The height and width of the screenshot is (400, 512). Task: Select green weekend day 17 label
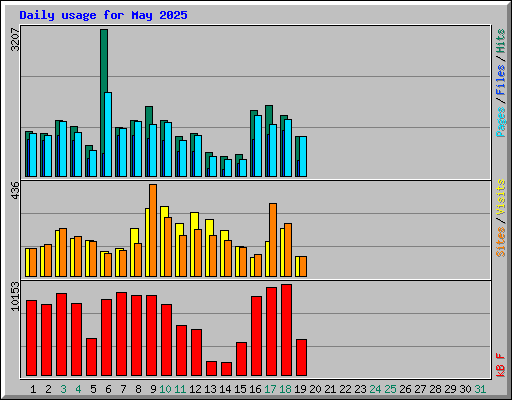270,389
